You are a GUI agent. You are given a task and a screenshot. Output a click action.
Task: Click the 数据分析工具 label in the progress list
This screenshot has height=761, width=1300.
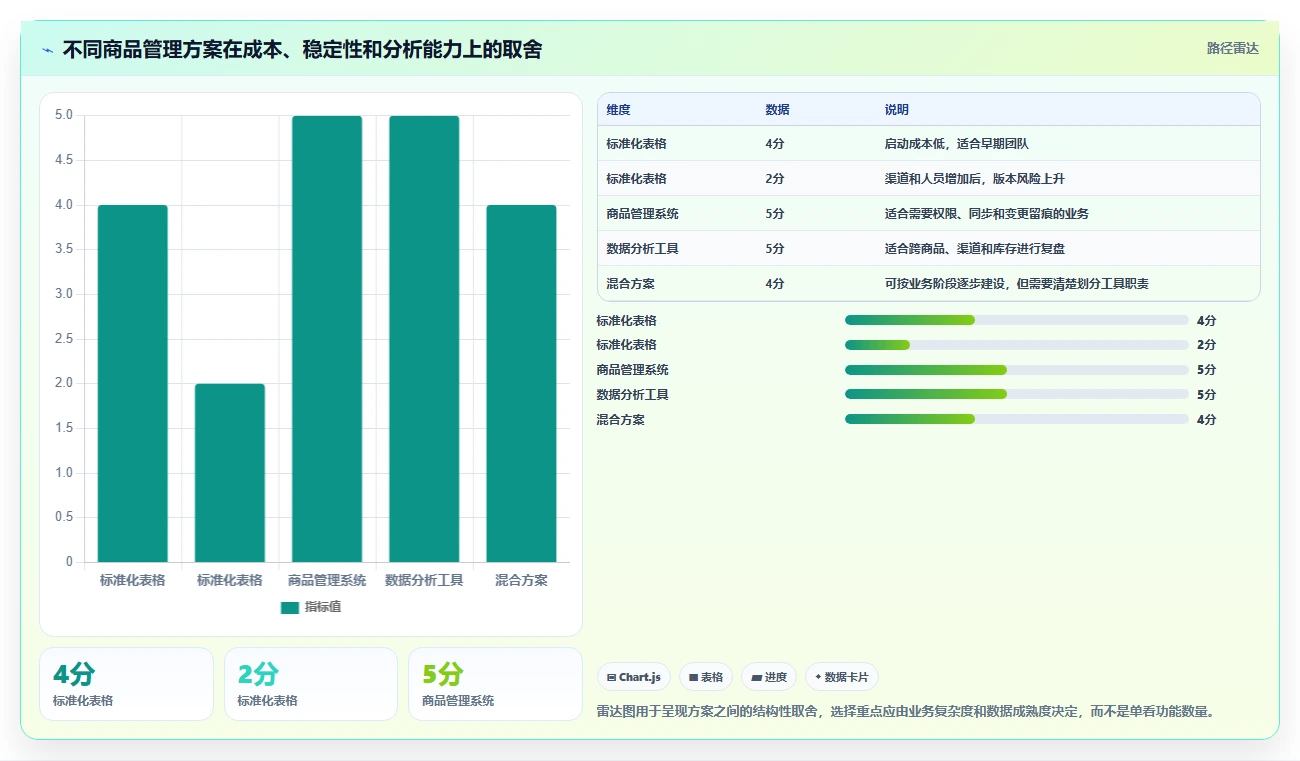[x=633, y=394]
